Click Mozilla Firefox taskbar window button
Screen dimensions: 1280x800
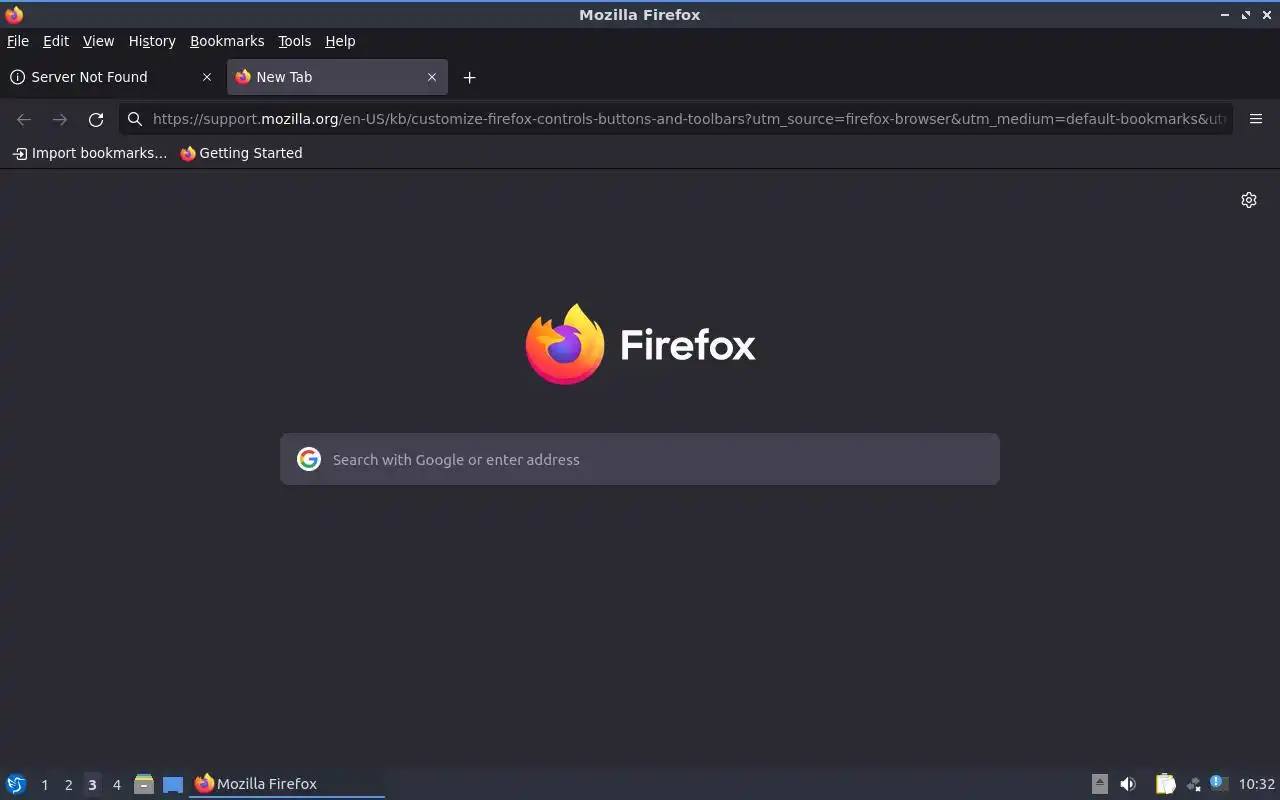pyautogui.click(x=287, y=784)
